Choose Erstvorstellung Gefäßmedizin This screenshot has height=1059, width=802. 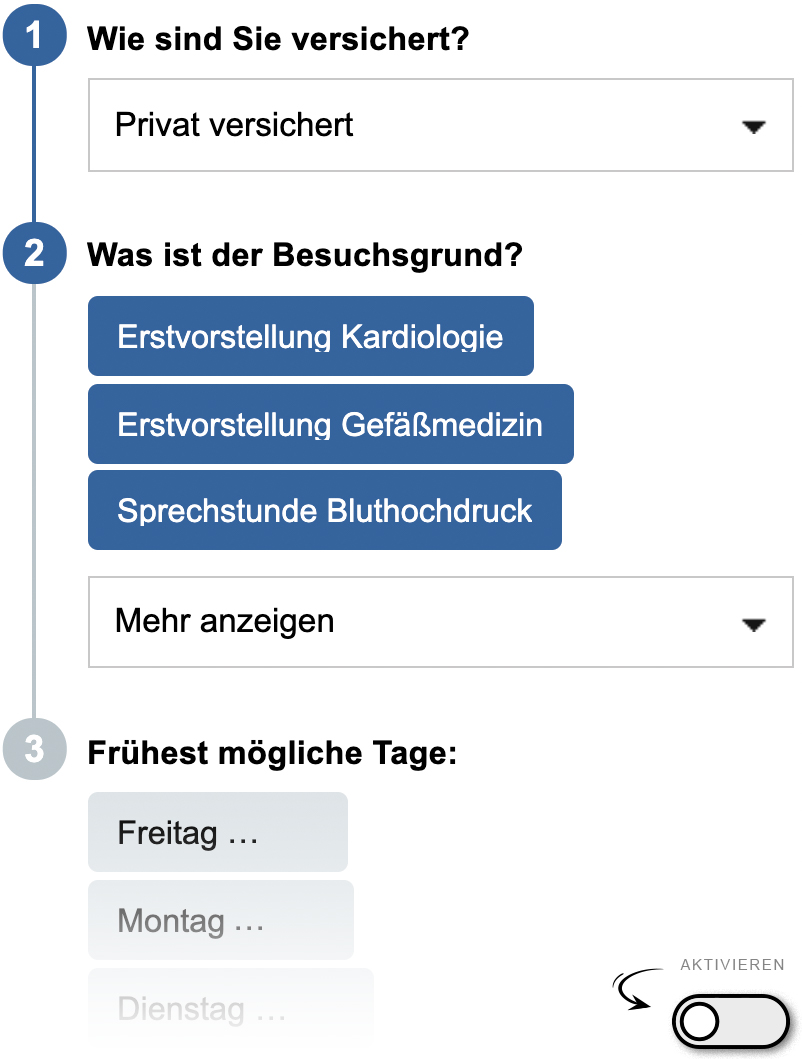(330, 424)
